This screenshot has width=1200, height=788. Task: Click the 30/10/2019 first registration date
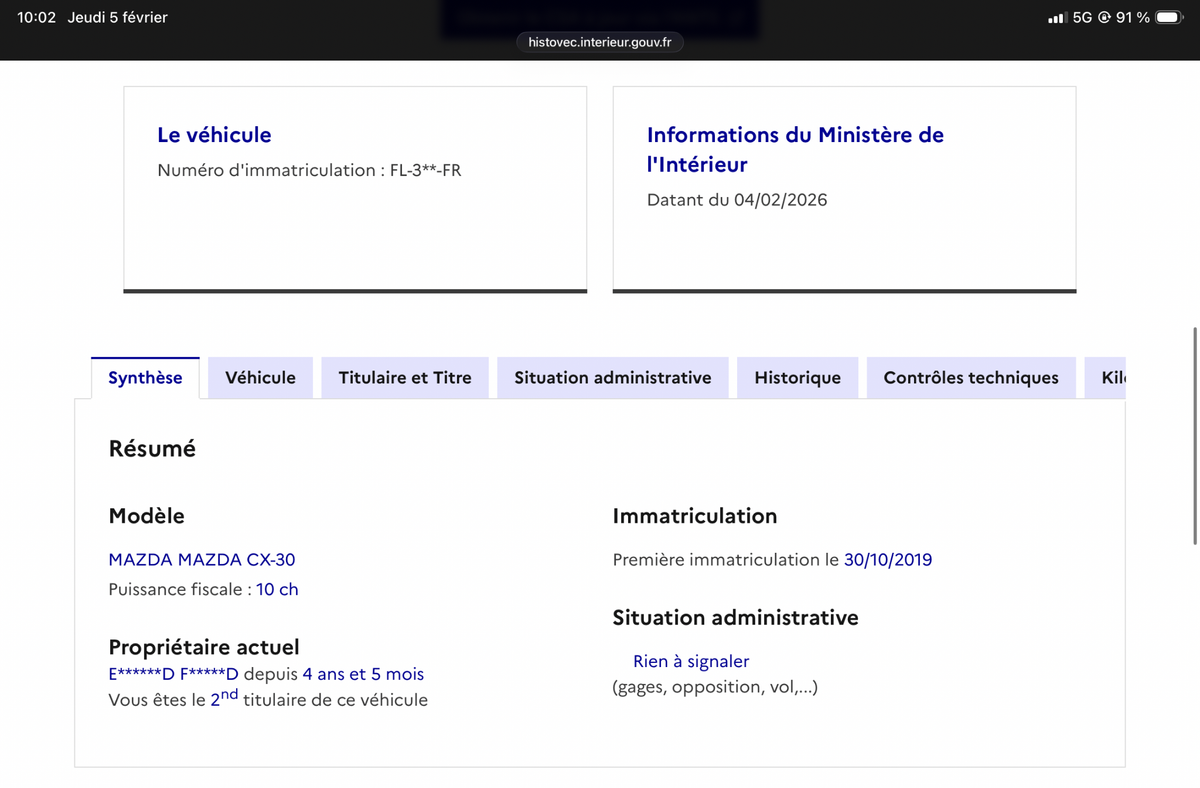click(887, 560)
